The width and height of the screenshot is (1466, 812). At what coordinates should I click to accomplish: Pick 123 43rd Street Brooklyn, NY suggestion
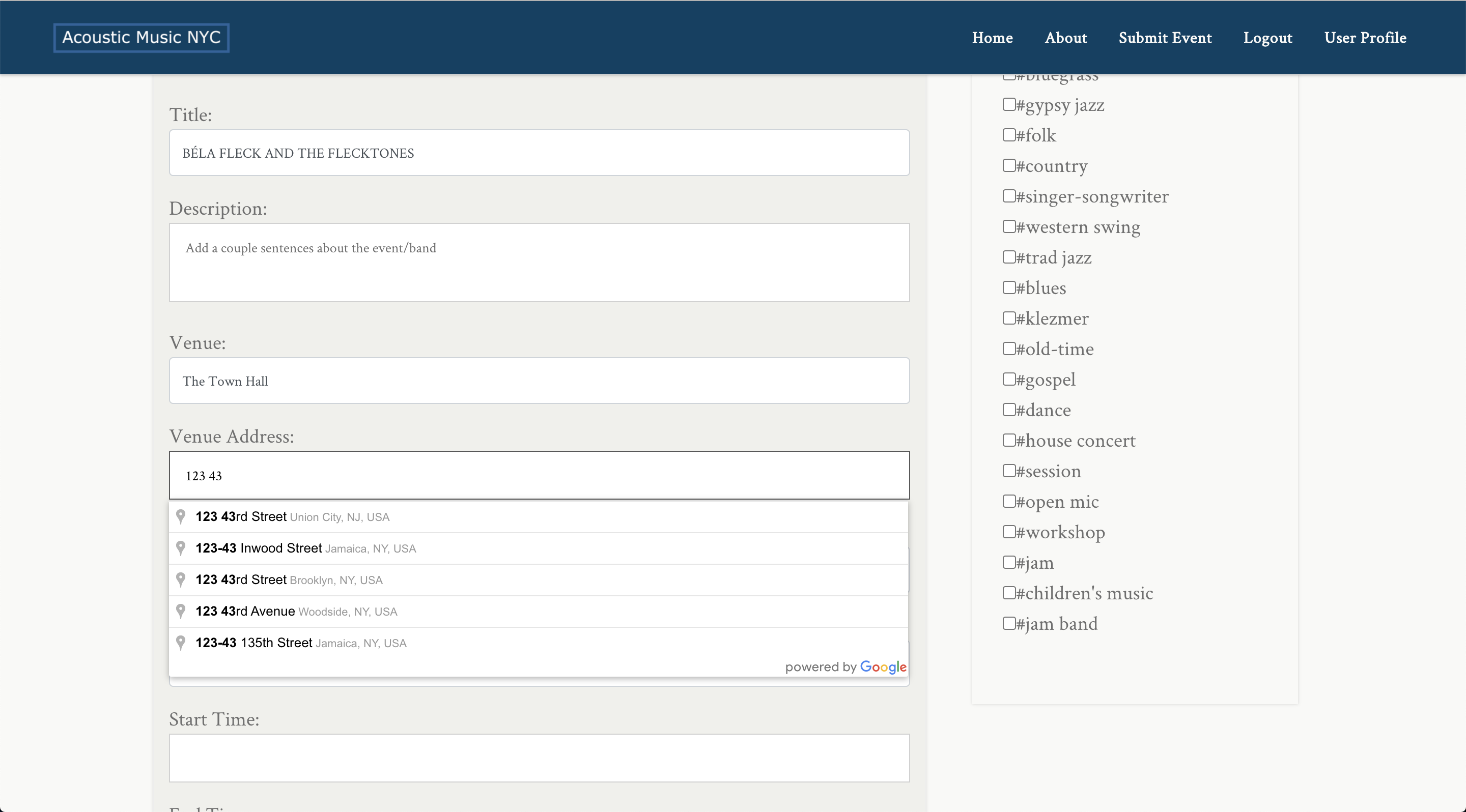(538, 579)
